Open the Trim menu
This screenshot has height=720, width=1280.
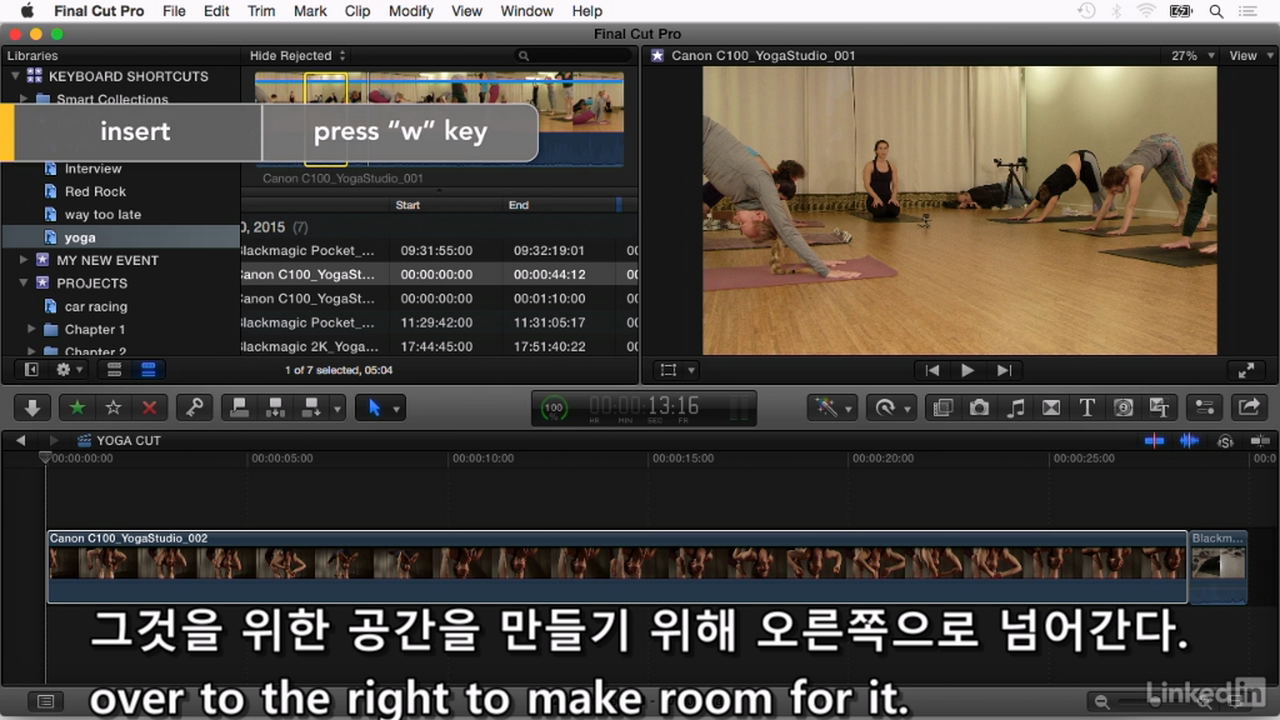point(261,11)
